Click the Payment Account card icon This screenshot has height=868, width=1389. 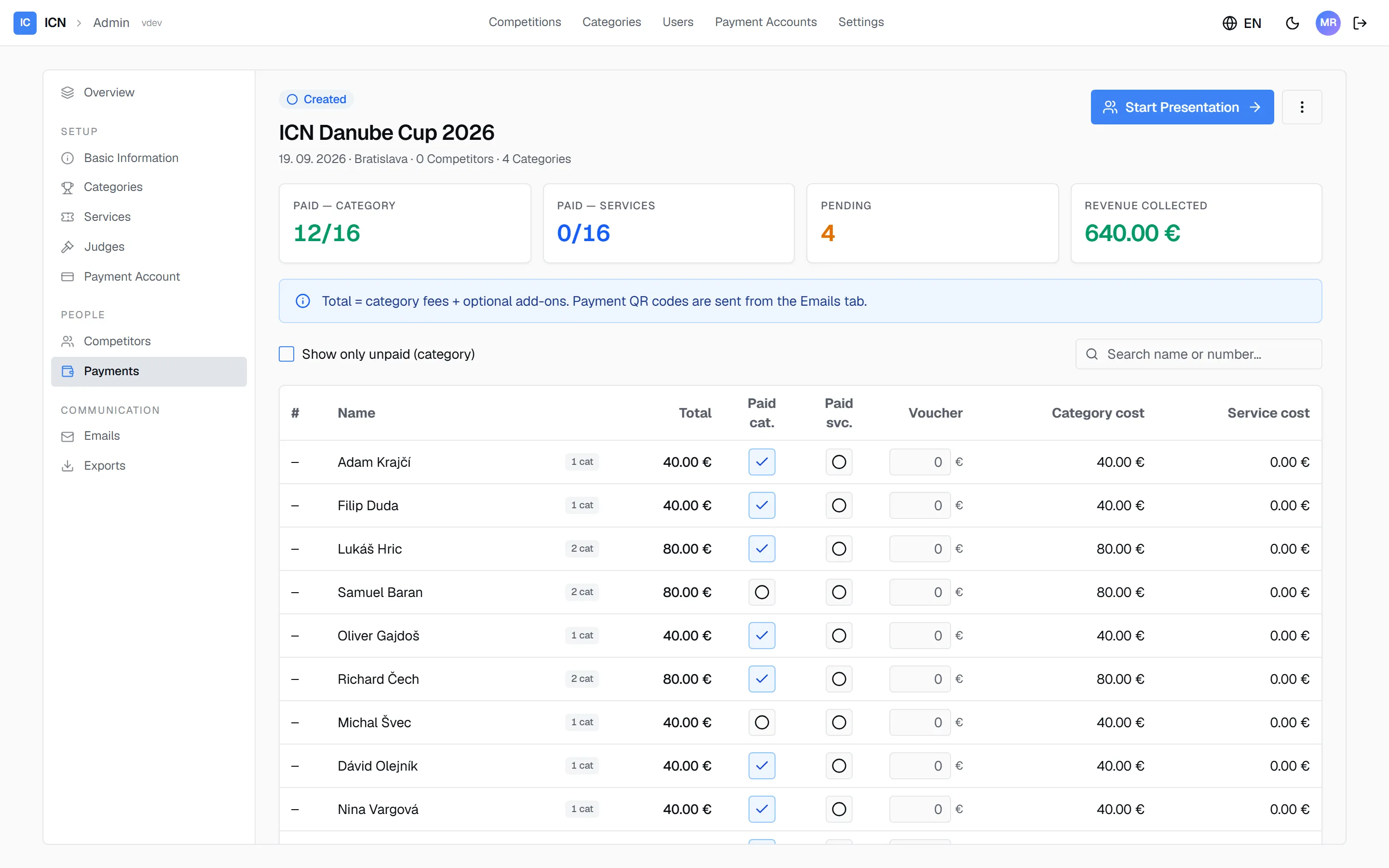[68, 277]
